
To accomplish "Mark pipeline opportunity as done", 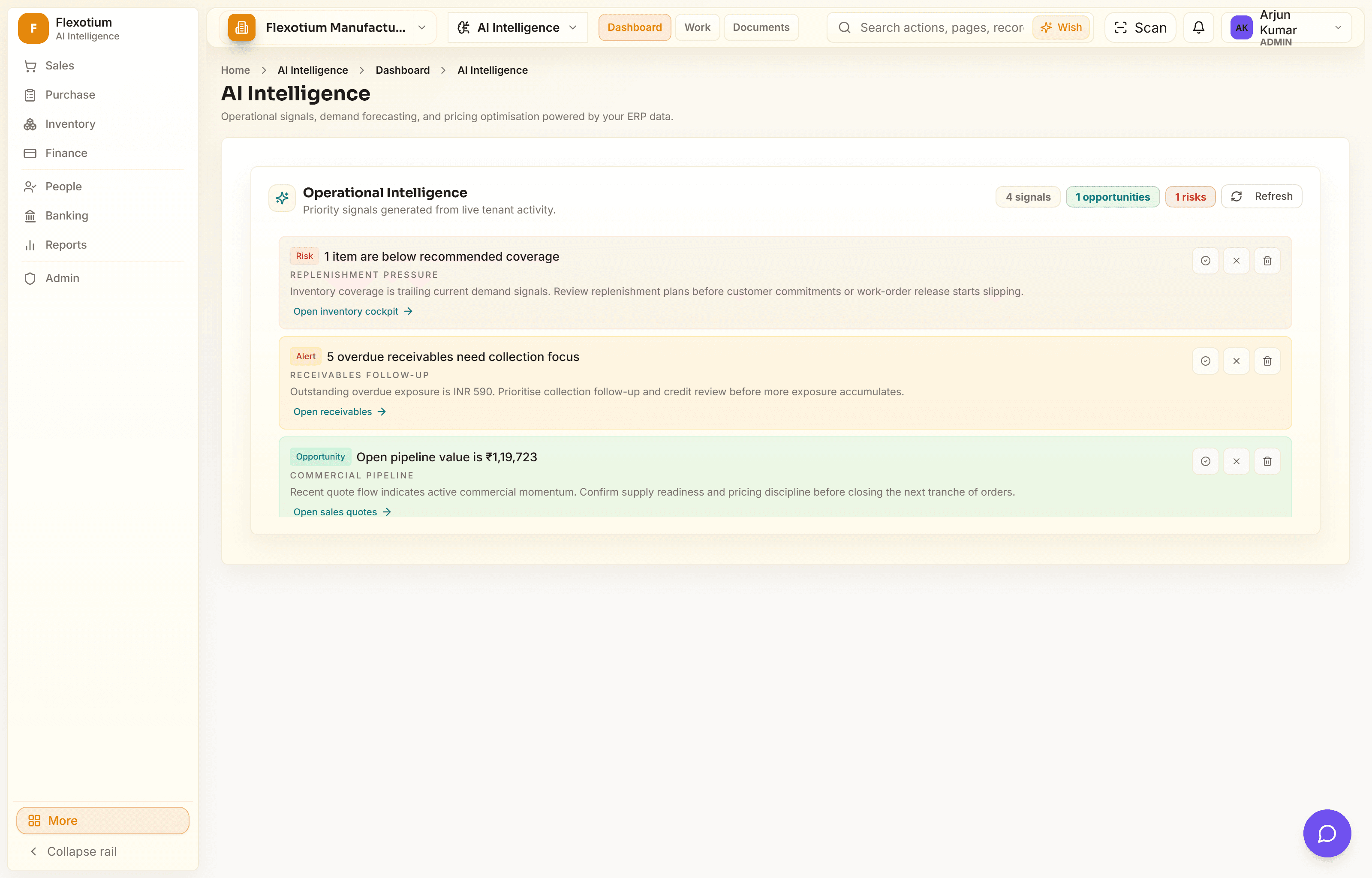I will pos(1206,461).
